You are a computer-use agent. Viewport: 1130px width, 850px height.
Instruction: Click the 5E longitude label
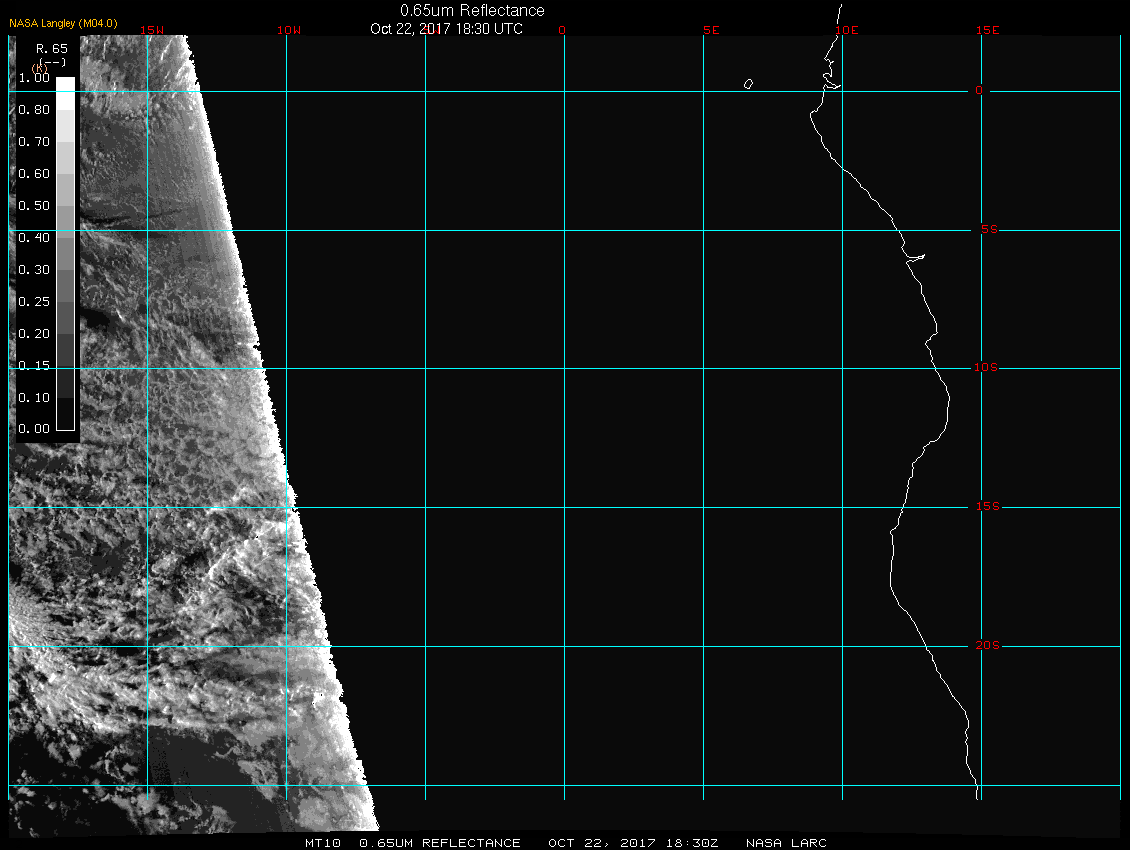pos(711,30)
